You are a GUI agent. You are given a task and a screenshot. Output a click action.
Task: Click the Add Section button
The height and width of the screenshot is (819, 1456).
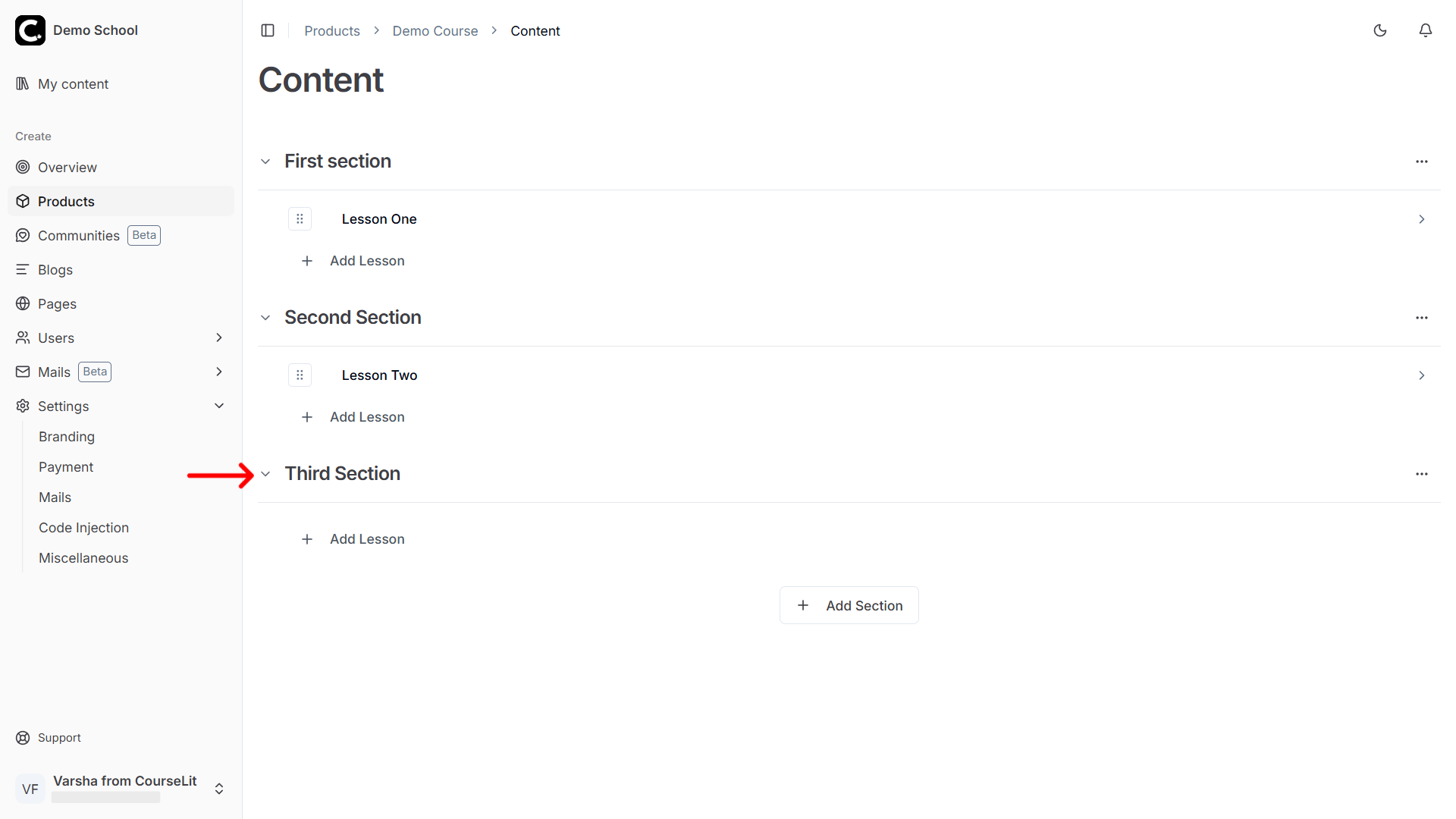[849, 605]
